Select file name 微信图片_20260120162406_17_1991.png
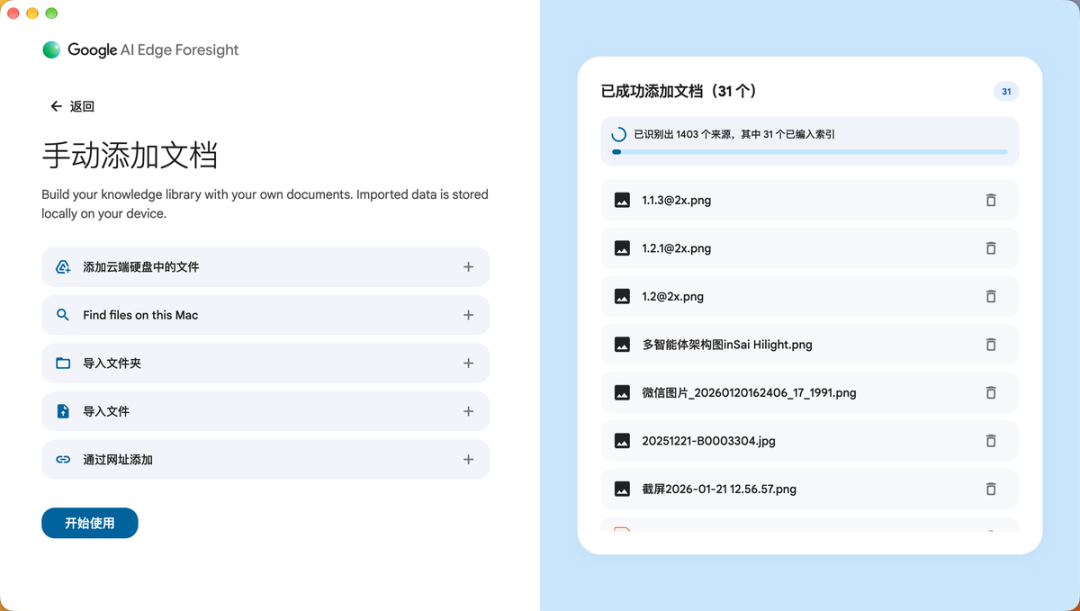 749,393
